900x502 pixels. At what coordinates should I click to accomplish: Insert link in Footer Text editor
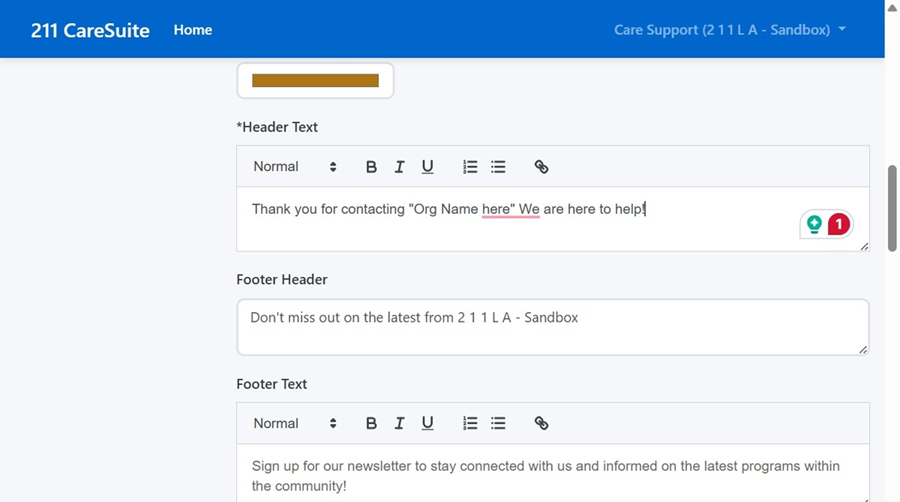541,424
